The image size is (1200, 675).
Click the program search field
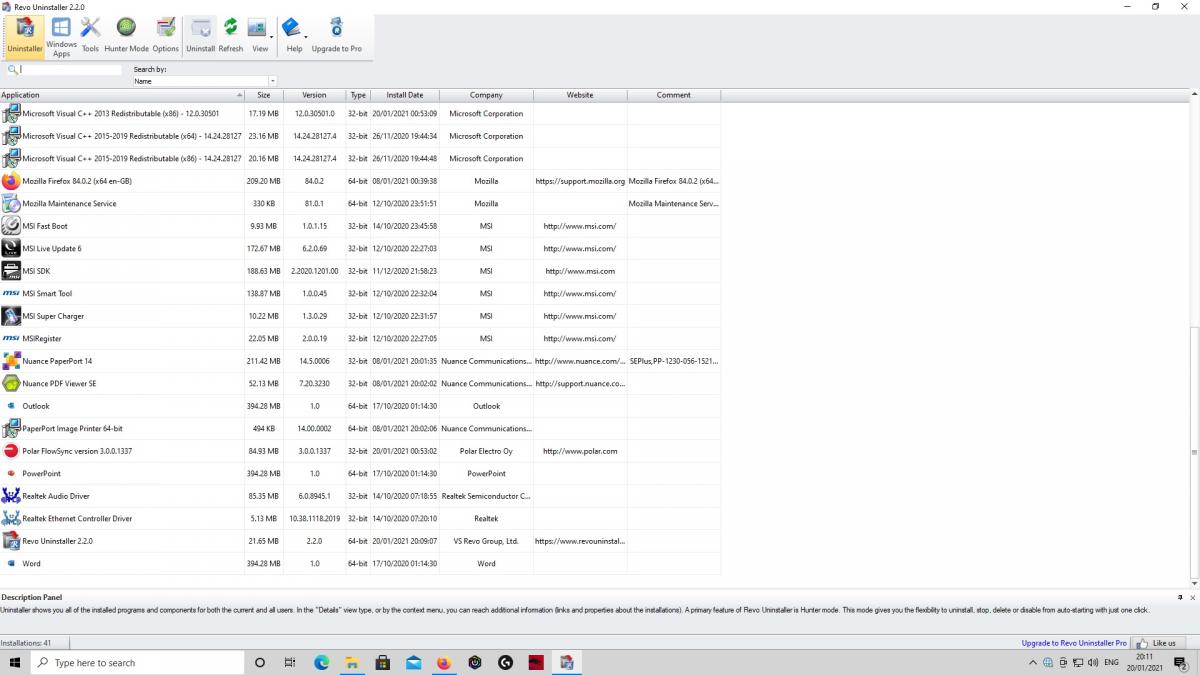click(x=70, y=70)
